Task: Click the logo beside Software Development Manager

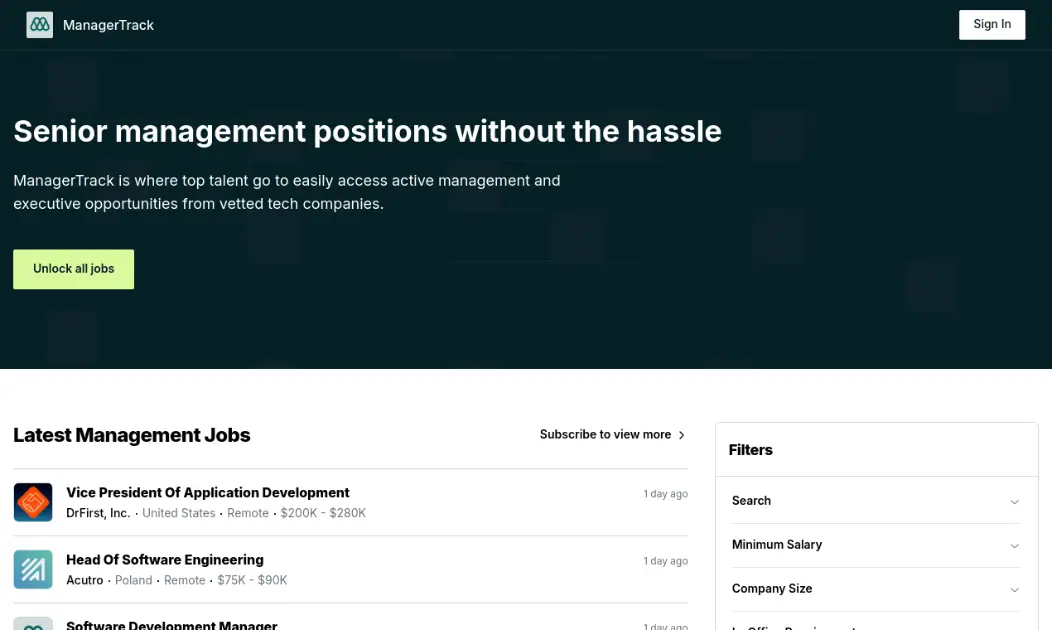Action: click(x=33, y=624)
